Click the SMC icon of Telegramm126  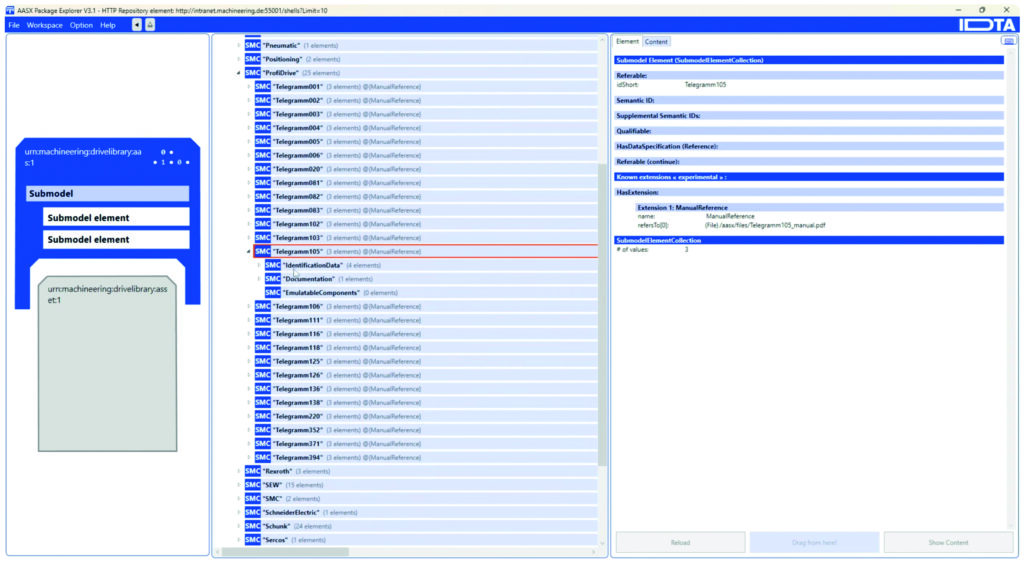(x=263, y=374)
